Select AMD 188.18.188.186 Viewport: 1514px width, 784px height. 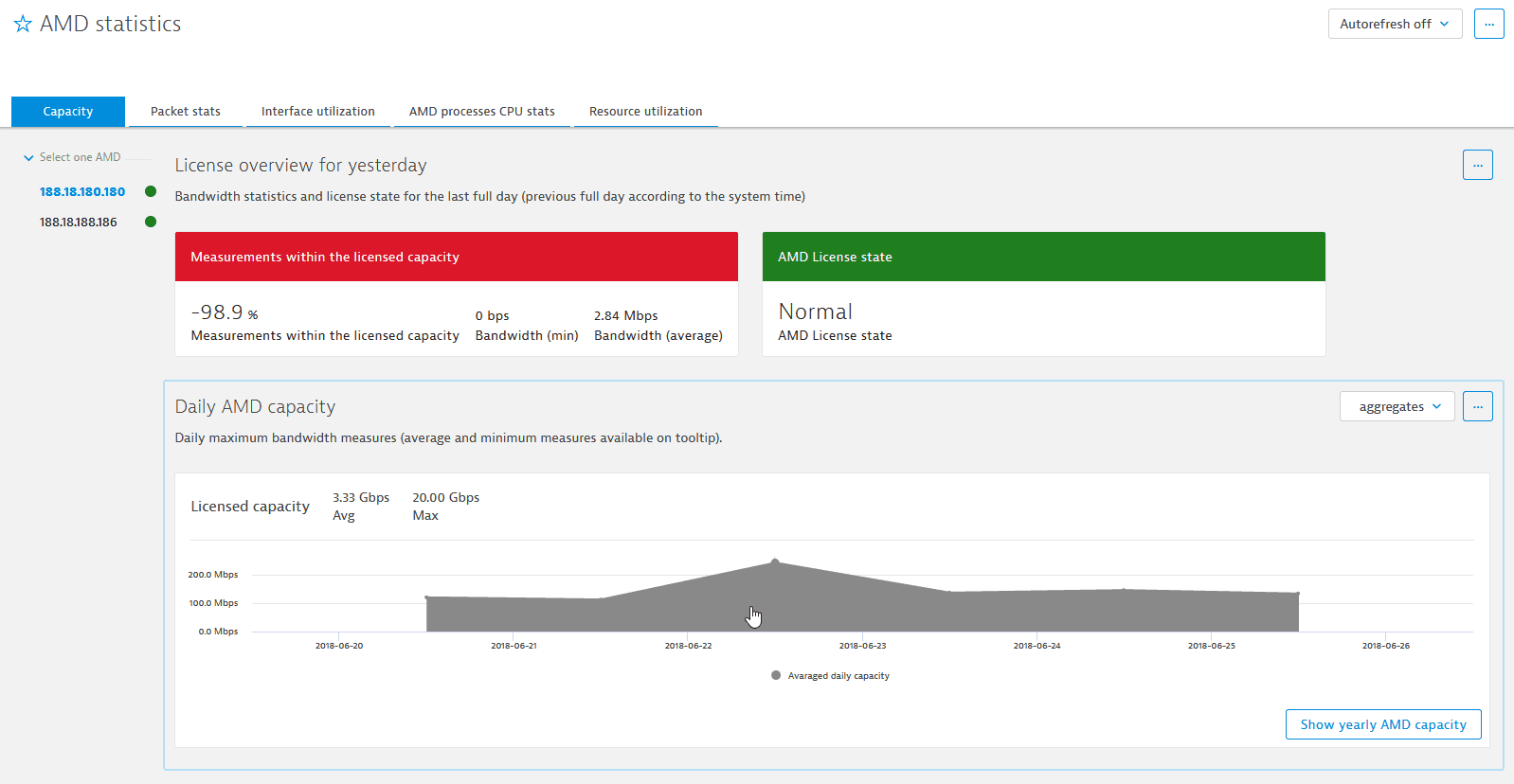79,222
